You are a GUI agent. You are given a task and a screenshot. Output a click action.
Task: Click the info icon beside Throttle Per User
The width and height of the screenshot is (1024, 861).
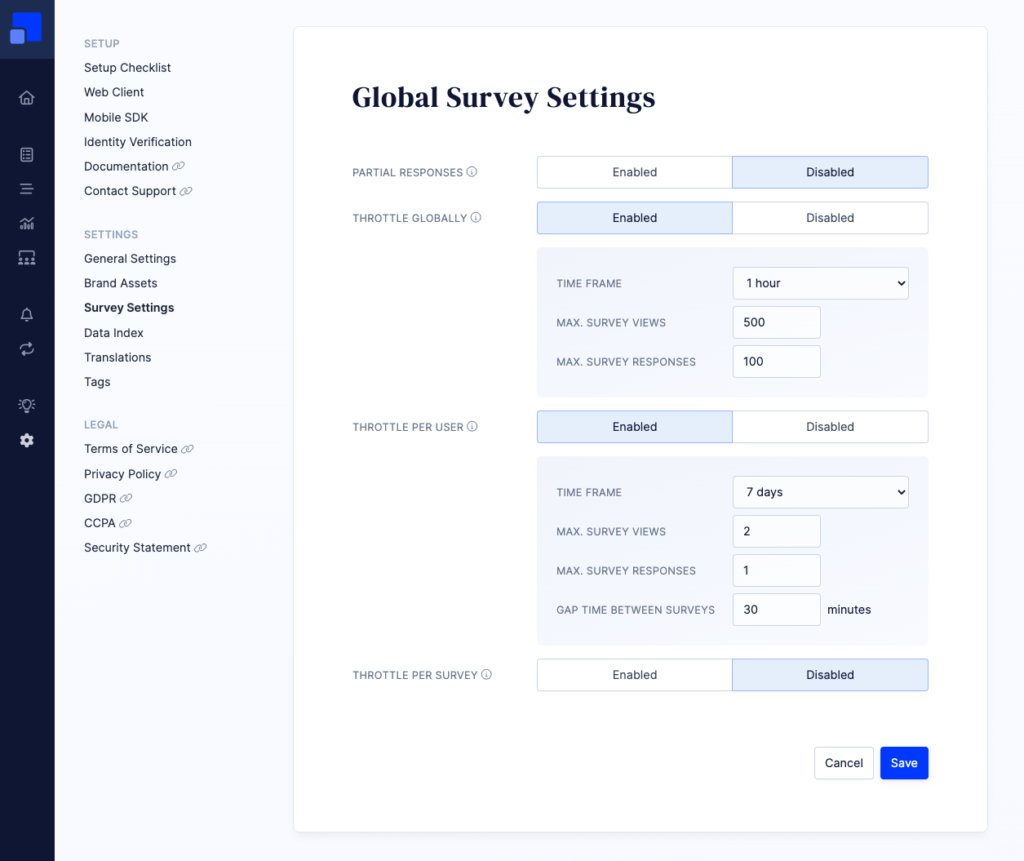[x=472, y=427]
